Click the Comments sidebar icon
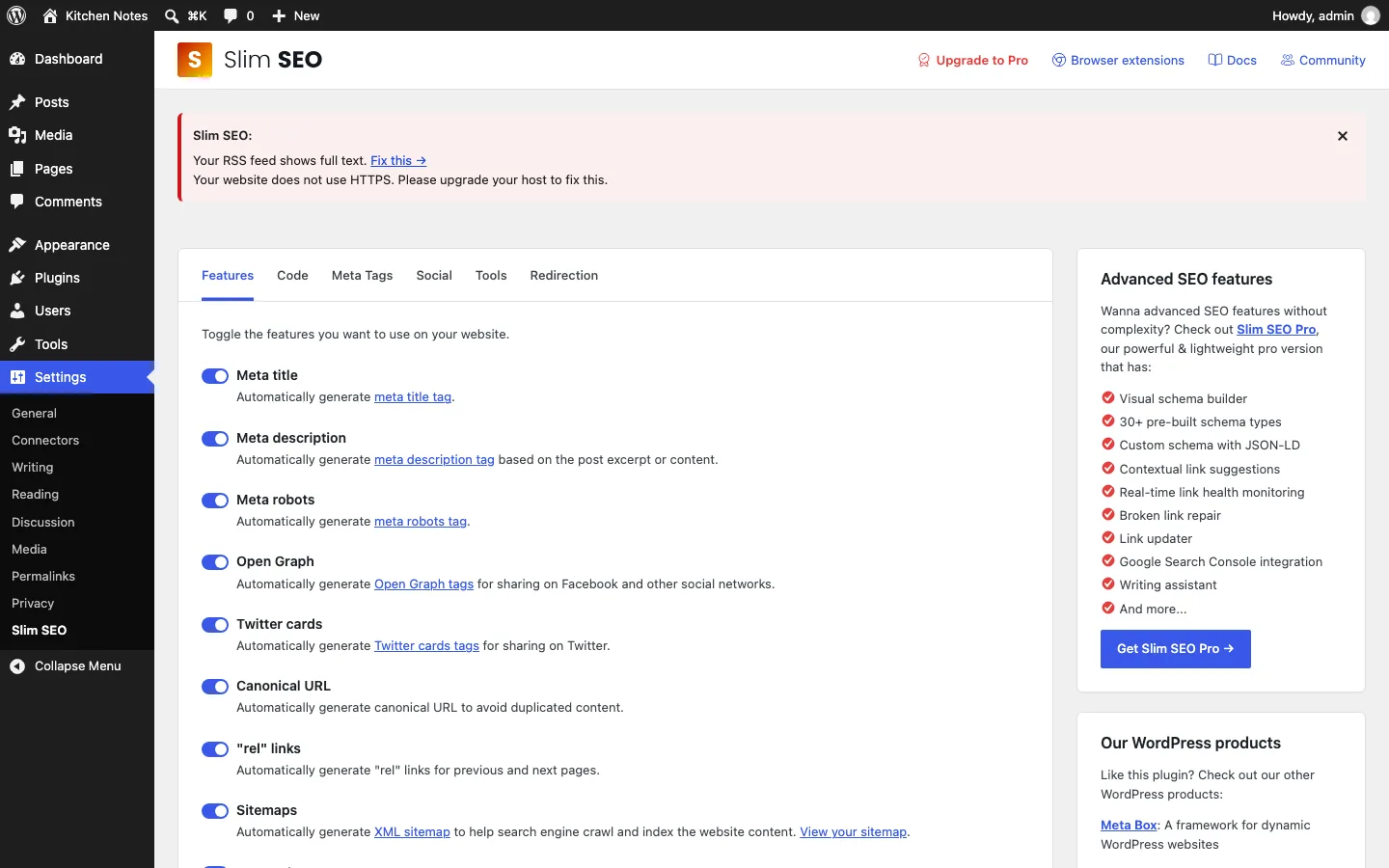Viewport: 1389px width, 868px height. [17, 202]
